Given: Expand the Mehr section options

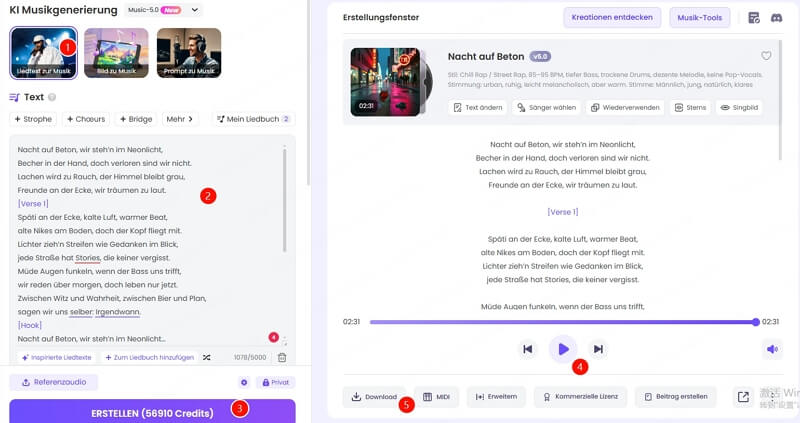Looking at the screenshot, I should tap(180, 119).
